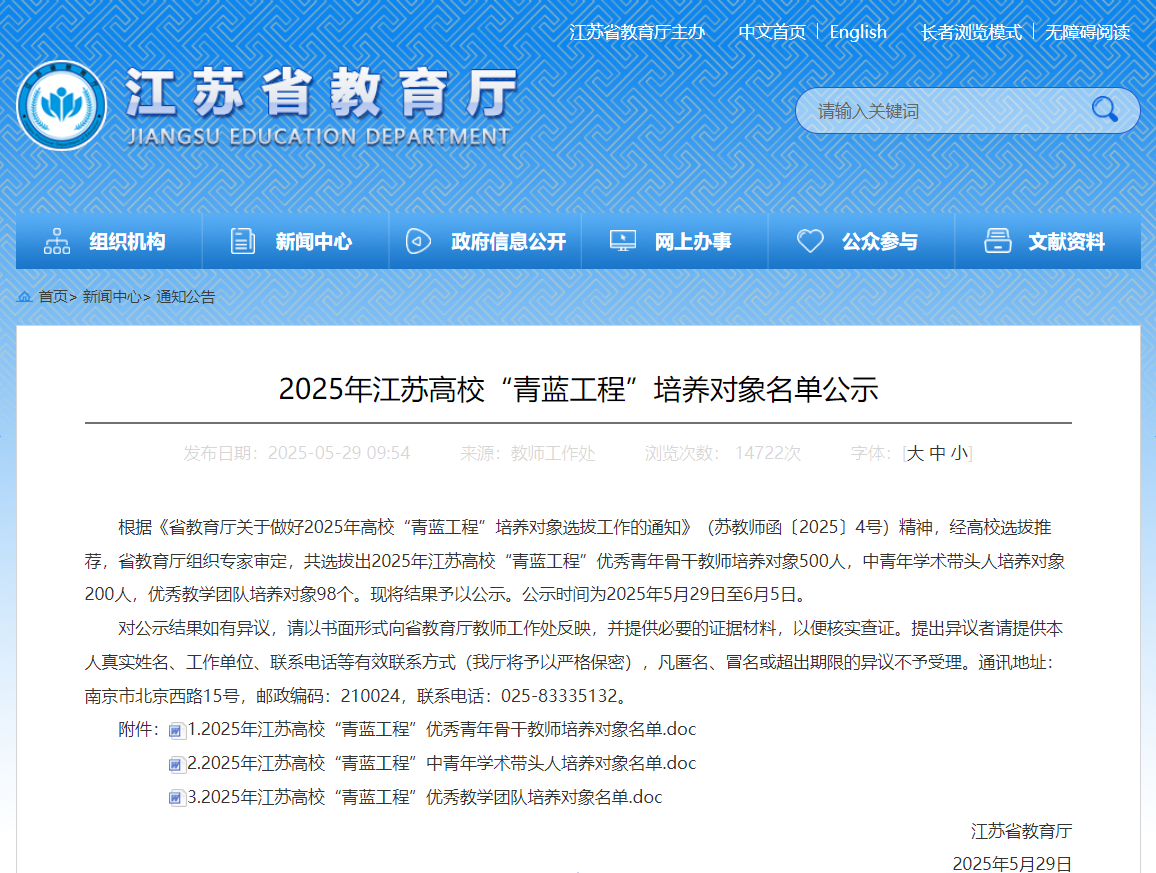Click the 文献资料 printer icon
This screenshot has width=1156, height=873.
pos(997,241)
